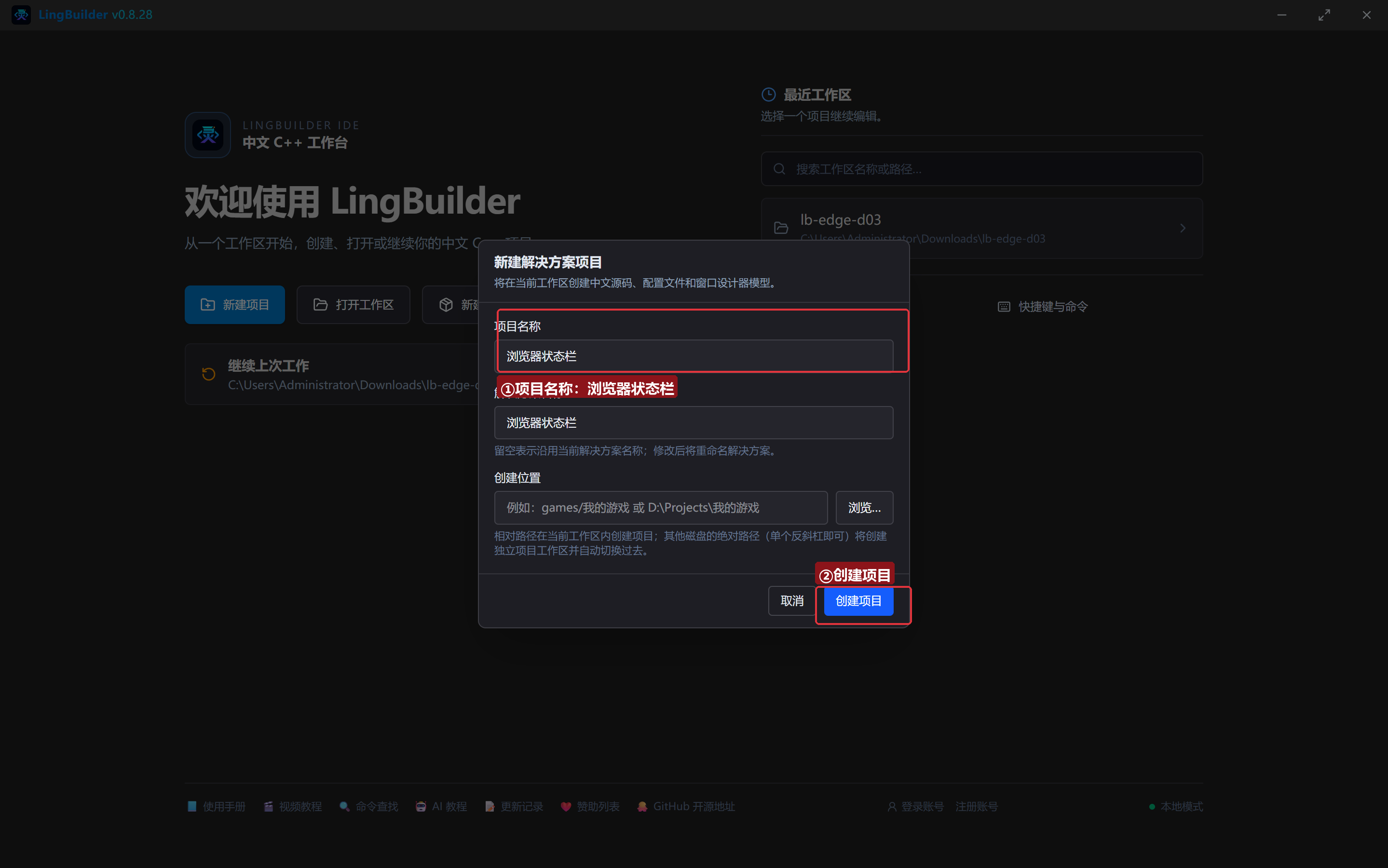Click the lb-edge-d03 workspace name text
This screenshot has width=1388, height=868.
(x=841, y=220)
